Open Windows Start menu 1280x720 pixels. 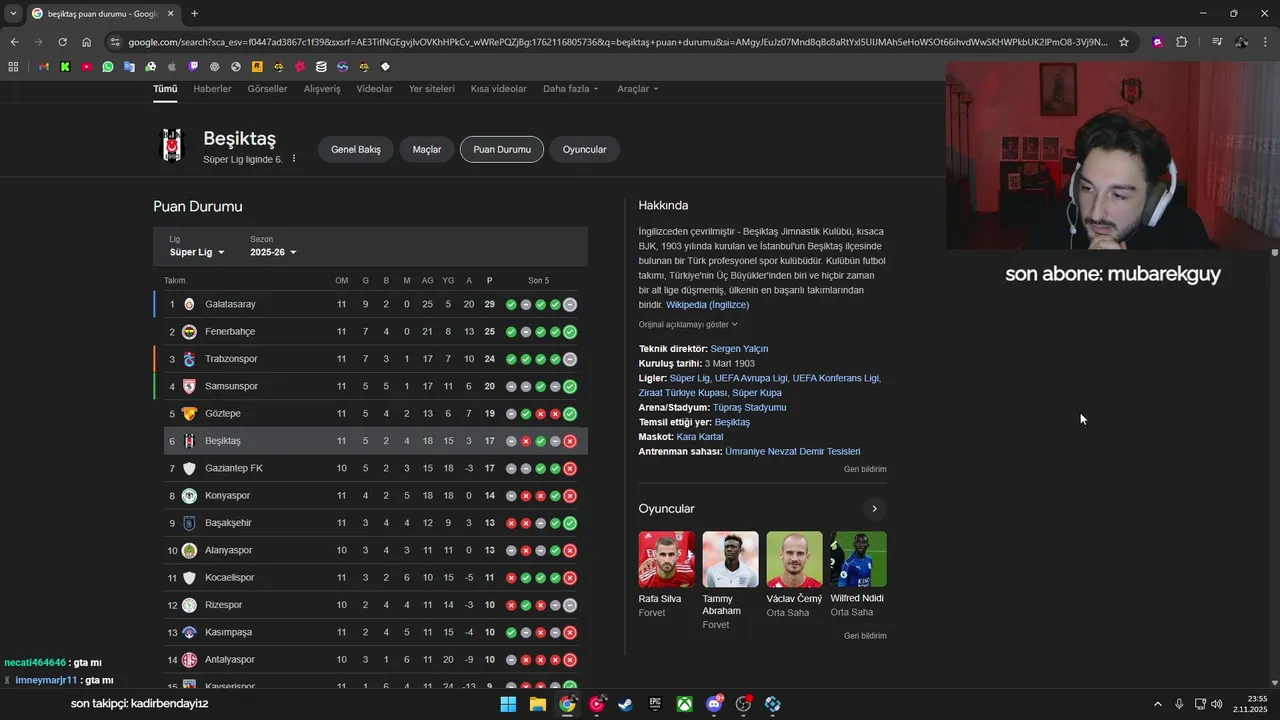pos(508,704)
